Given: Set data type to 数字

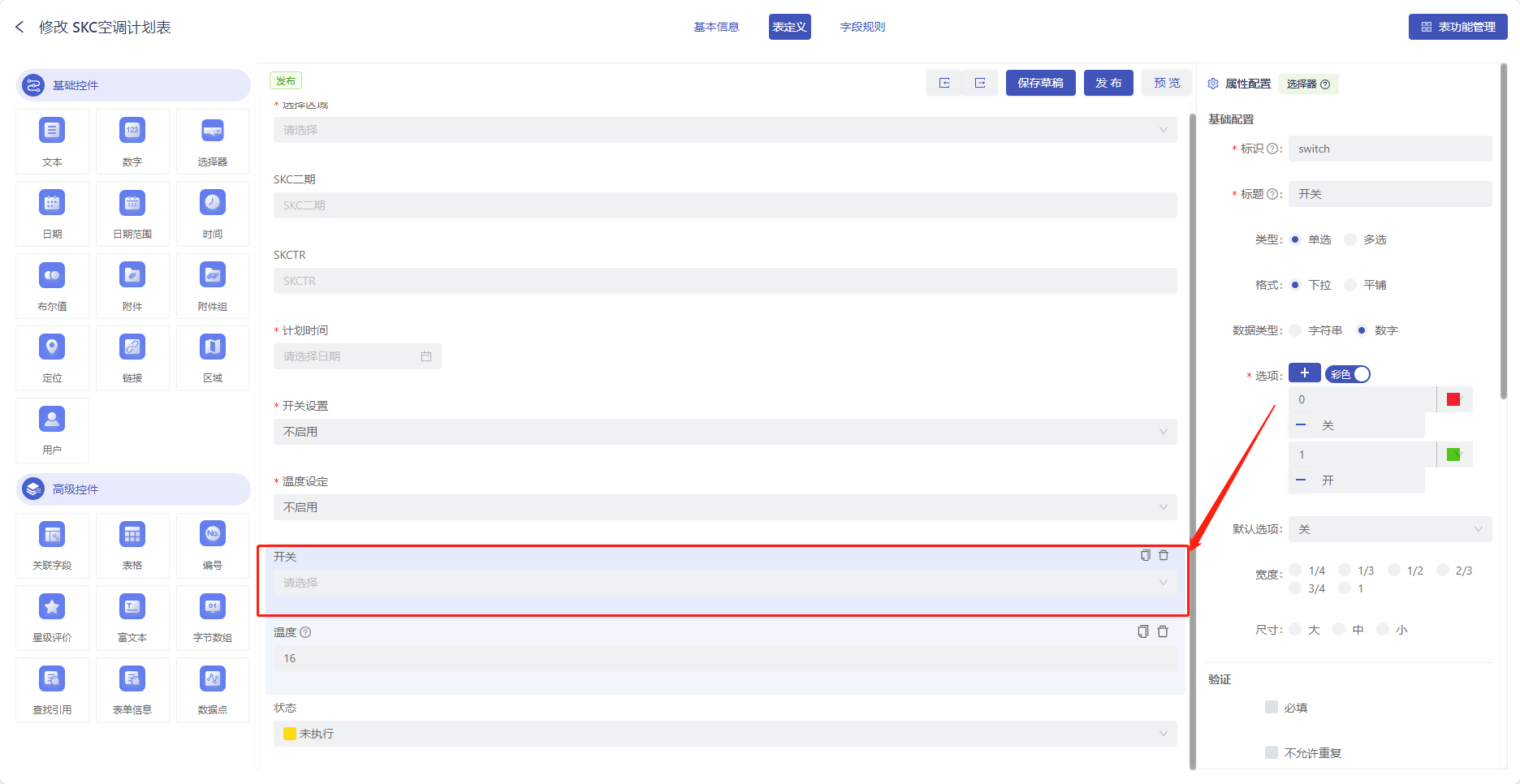Looking at the screenshot, I should coord(1362,330).
